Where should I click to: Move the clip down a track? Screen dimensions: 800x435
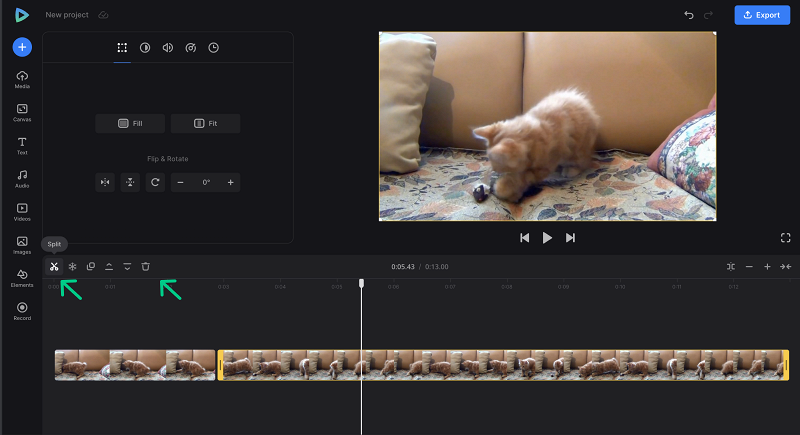(127, 267)
